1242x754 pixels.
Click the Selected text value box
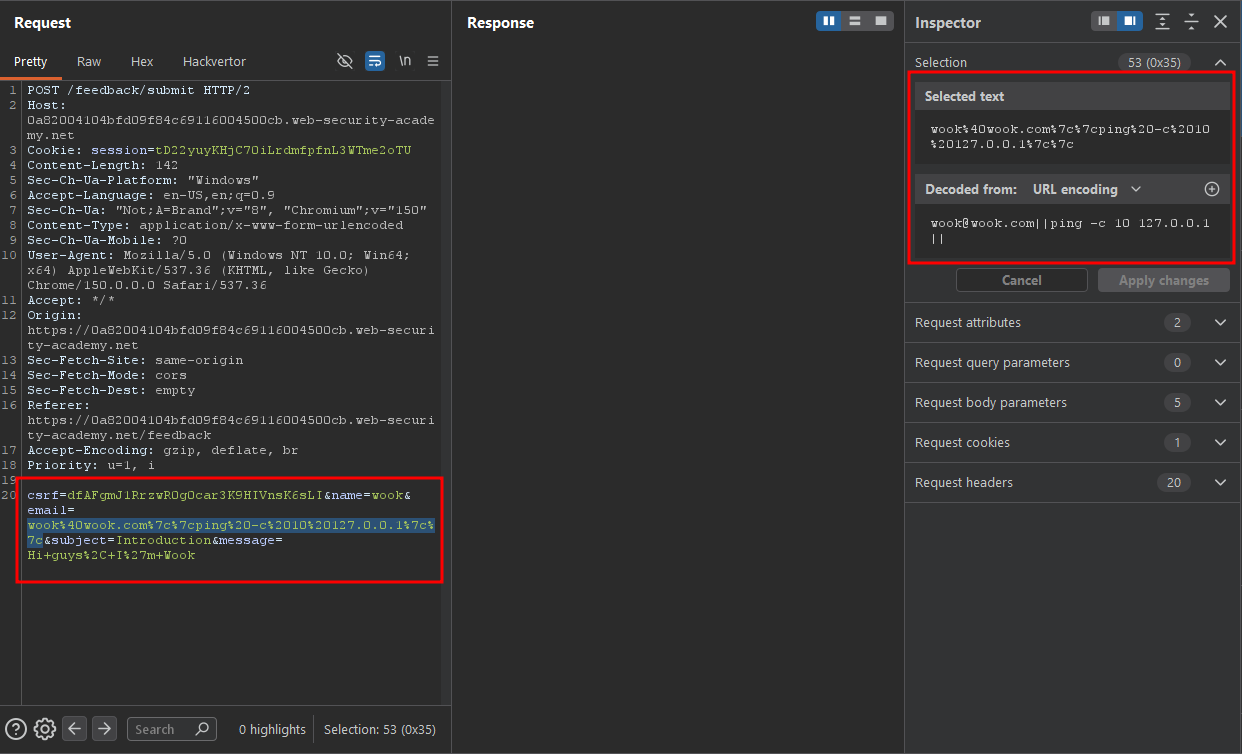click(x=1072, y=137)
